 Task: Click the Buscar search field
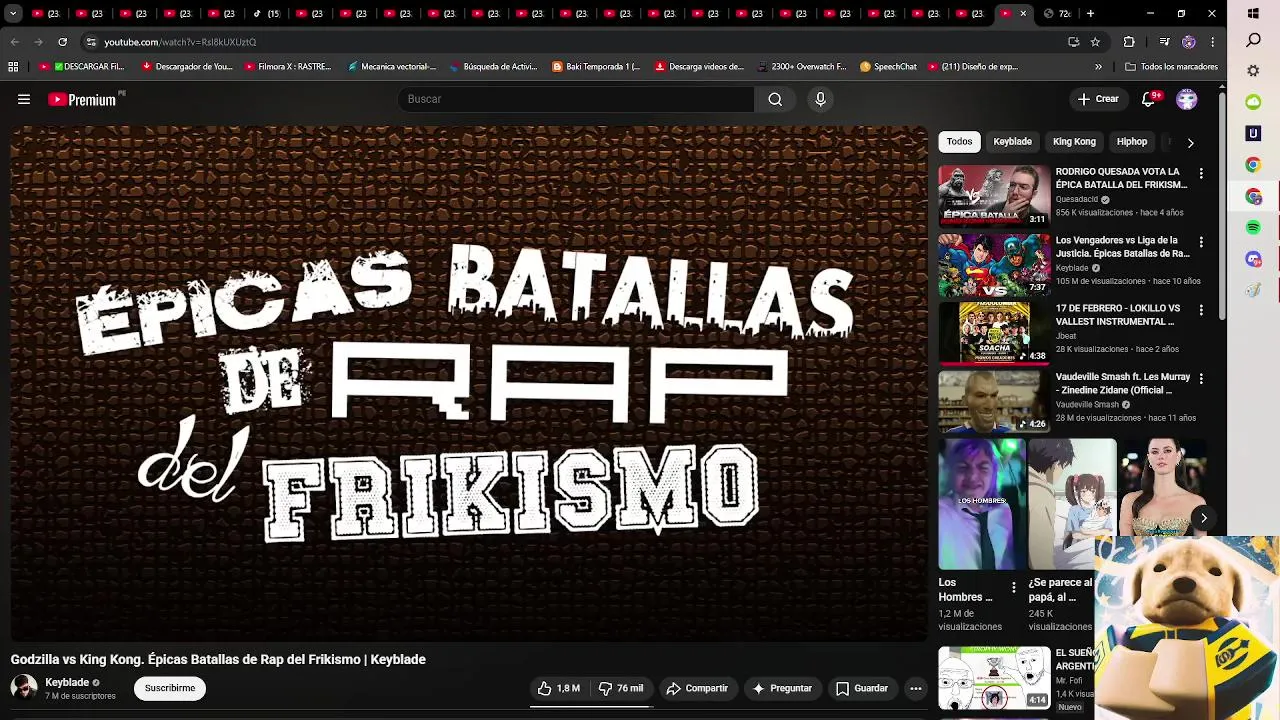576,99
